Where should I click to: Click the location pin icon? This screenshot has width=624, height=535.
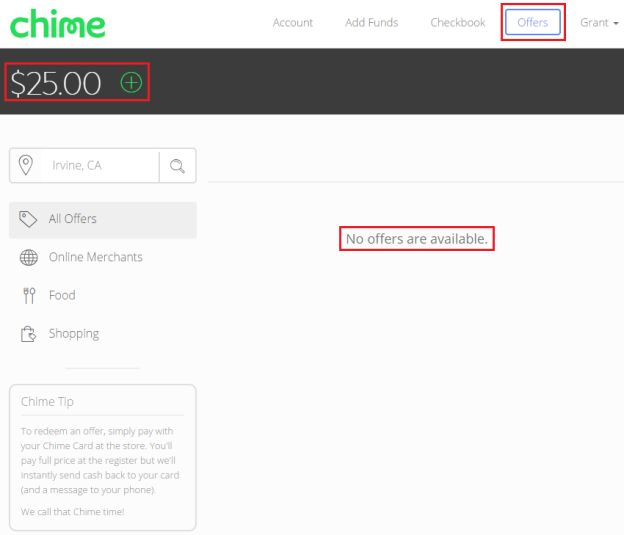26,165
